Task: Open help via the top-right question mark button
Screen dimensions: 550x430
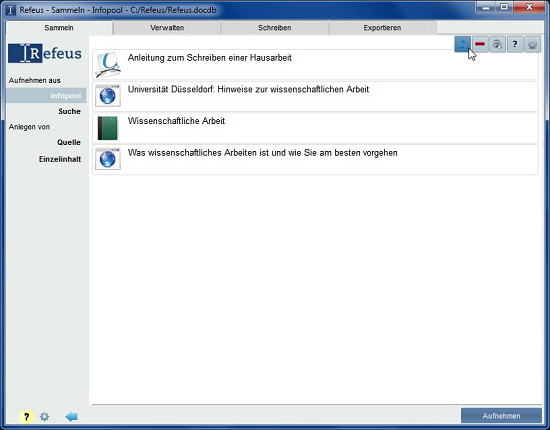Action: click(x=515, y=45)
